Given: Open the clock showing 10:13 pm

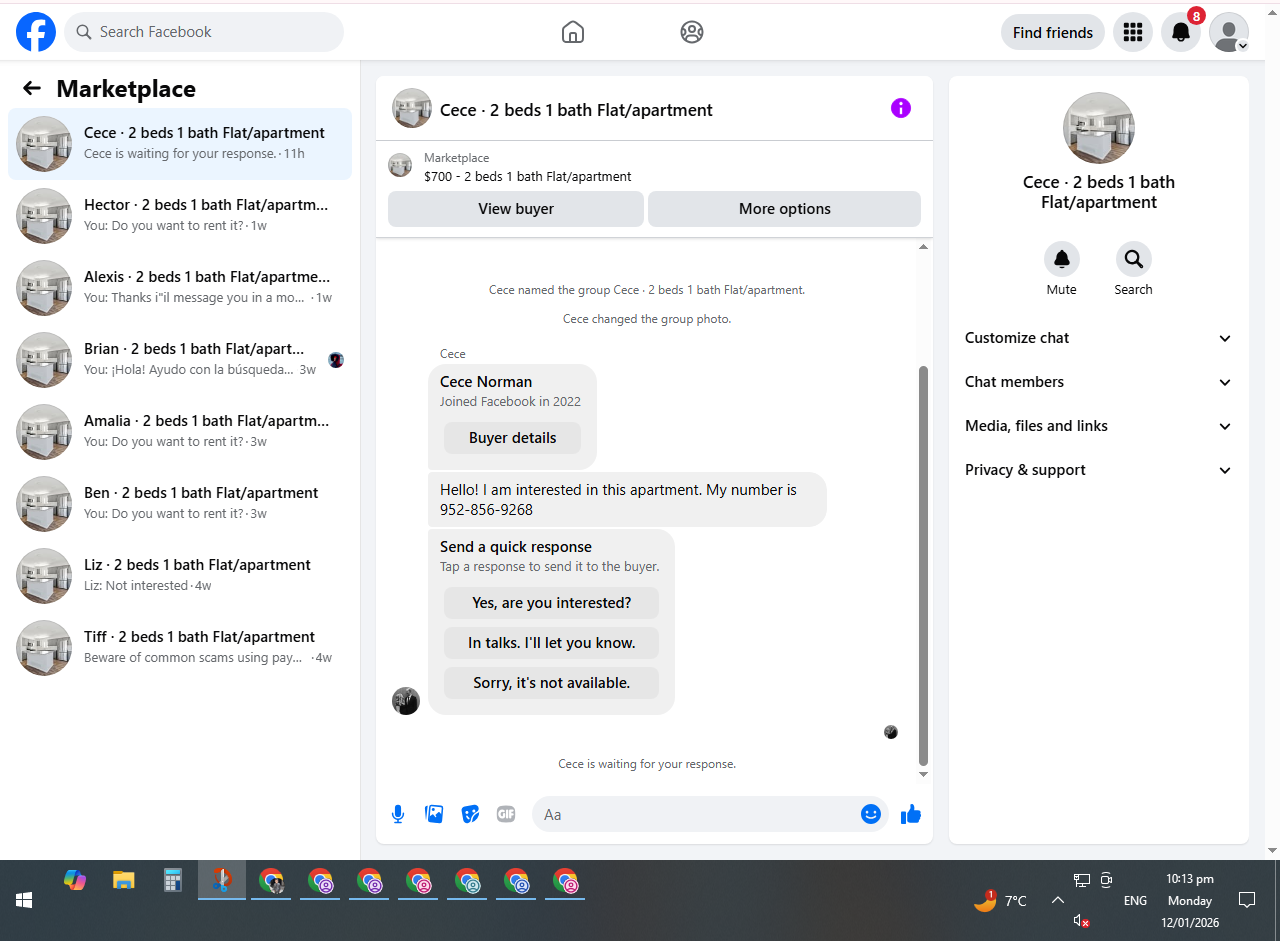Looking at the screenshot, I should pos(1190,900).
